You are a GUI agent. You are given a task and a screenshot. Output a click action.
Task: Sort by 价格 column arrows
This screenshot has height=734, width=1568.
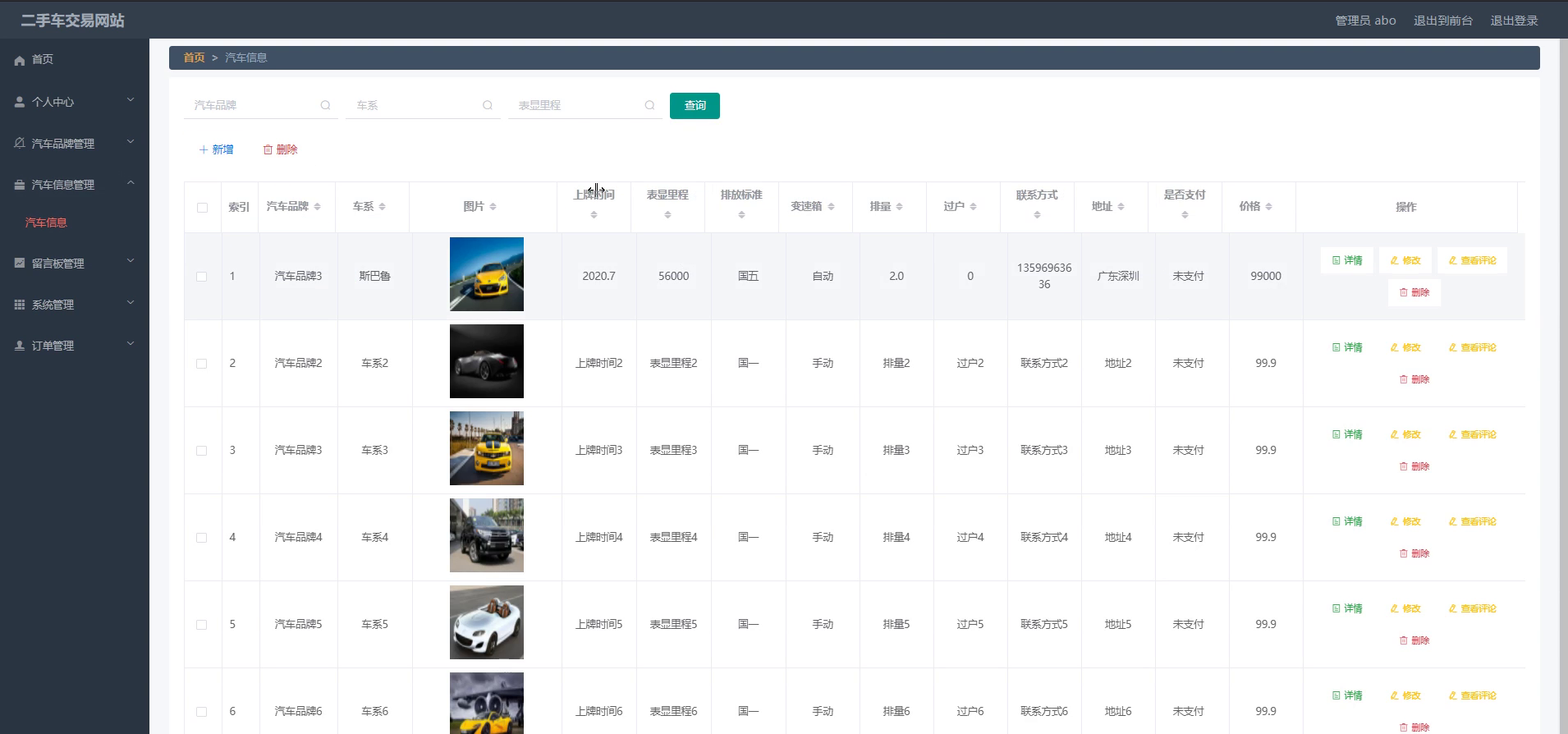[x=1268, y=207]
